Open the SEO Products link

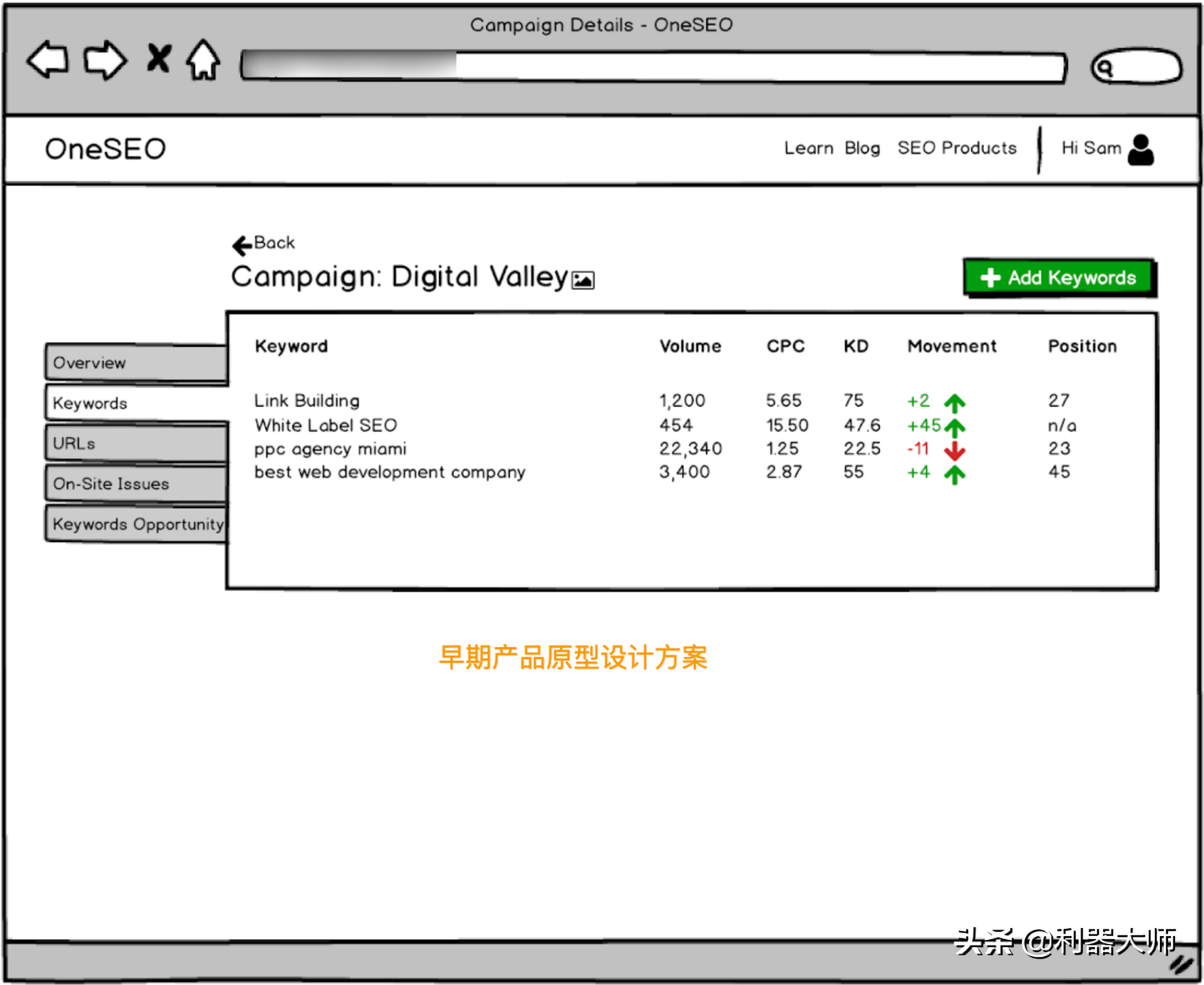[x=957, y=148]
